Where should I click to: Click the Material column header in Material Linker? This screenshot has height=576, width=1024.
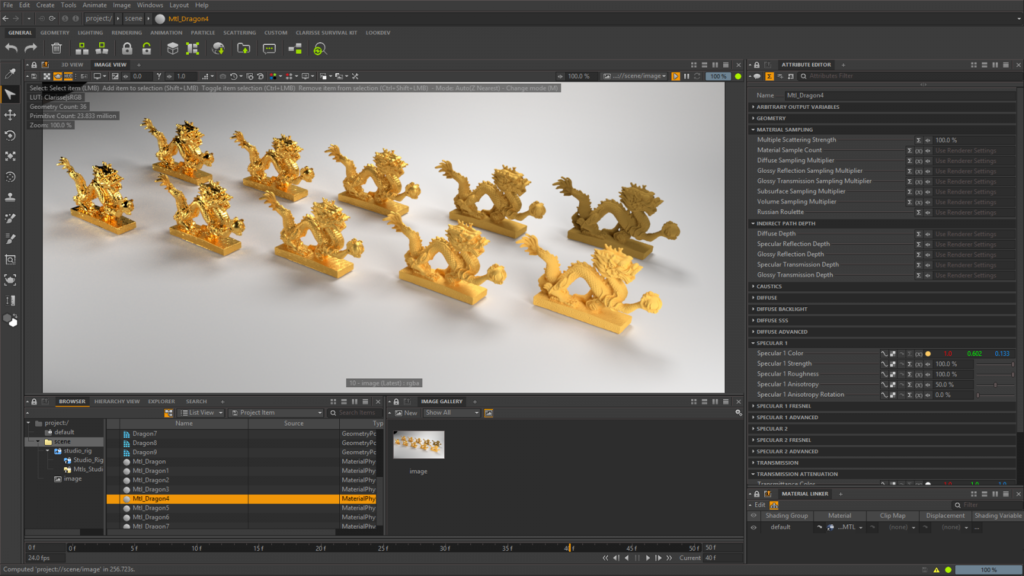[x=839, y=515]
